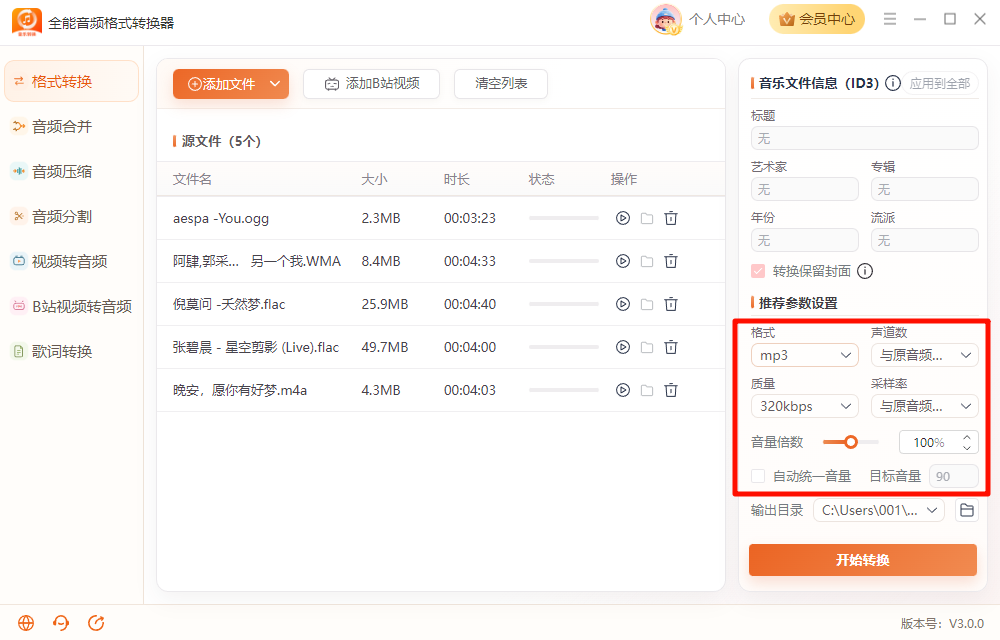Play the 晚安，愿你有好梦.m4a file
1000x640 pixels.
(x=622, y=390)
